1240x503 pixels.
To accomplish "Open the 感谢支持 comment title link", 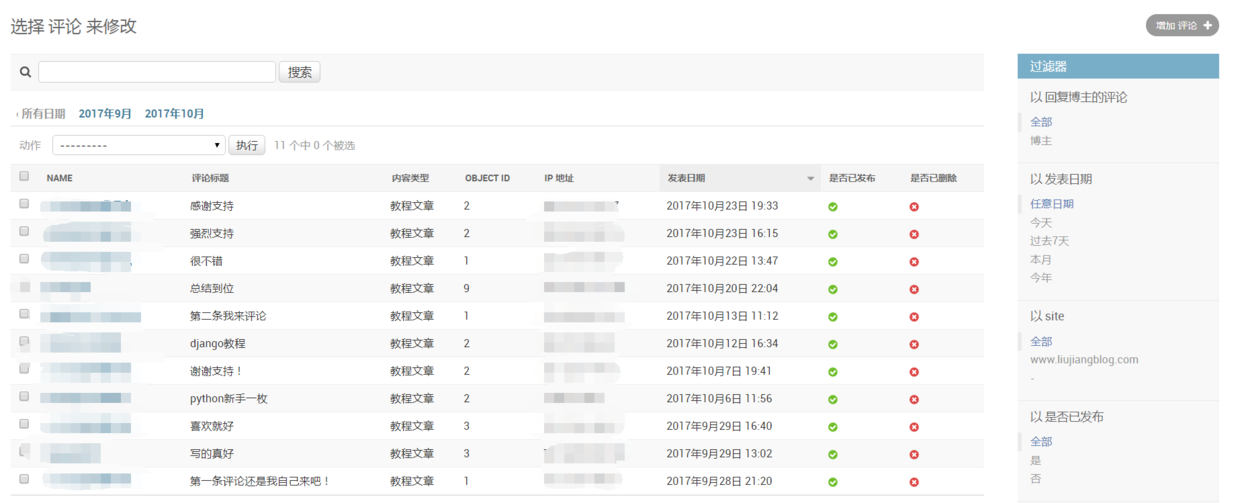I will 212,206.
